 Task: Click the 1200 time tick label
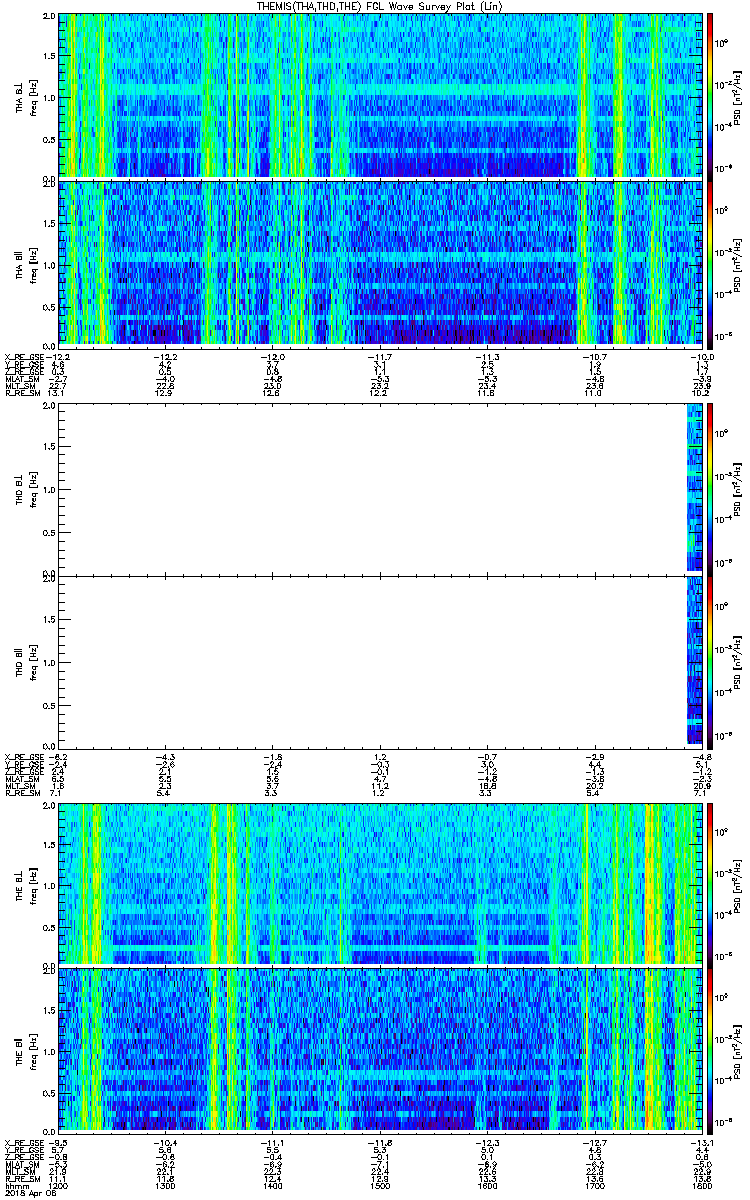[57, 1185]
